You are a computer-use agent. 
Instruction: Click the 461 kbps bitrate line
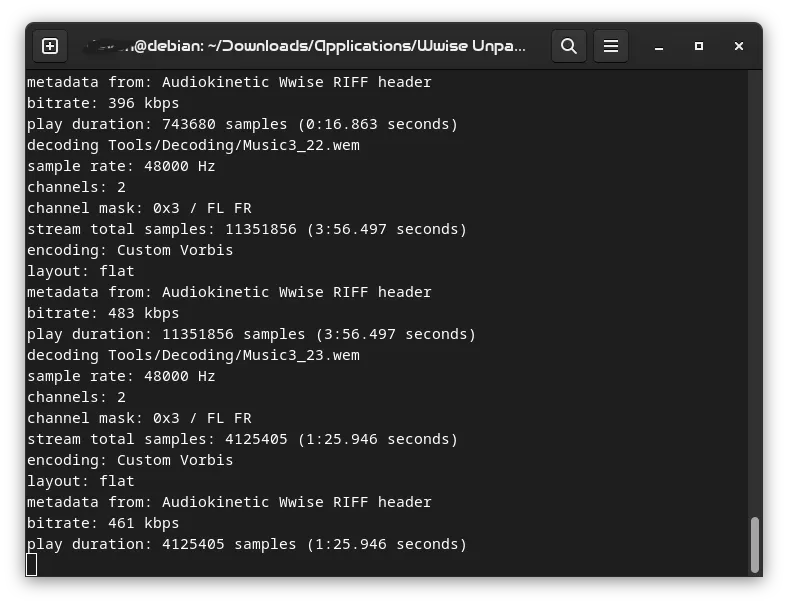tap(103, 523)
